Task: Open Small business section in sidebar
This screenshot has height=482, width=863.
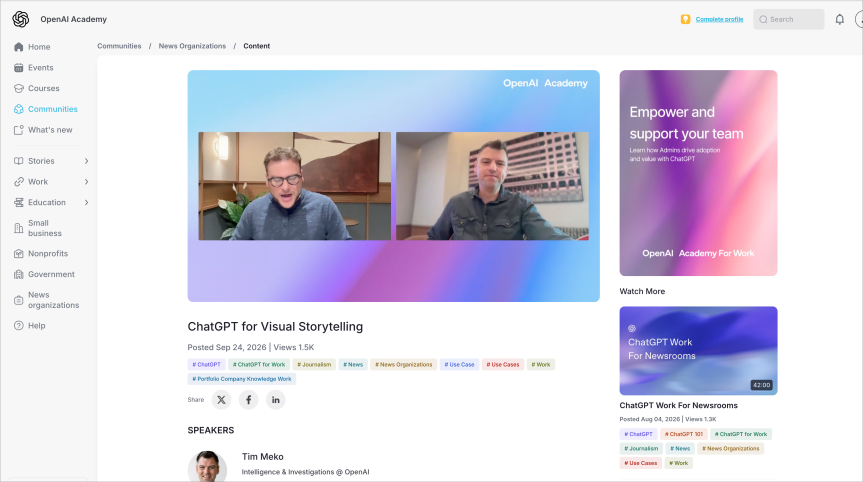Action: tap(45, 228)
